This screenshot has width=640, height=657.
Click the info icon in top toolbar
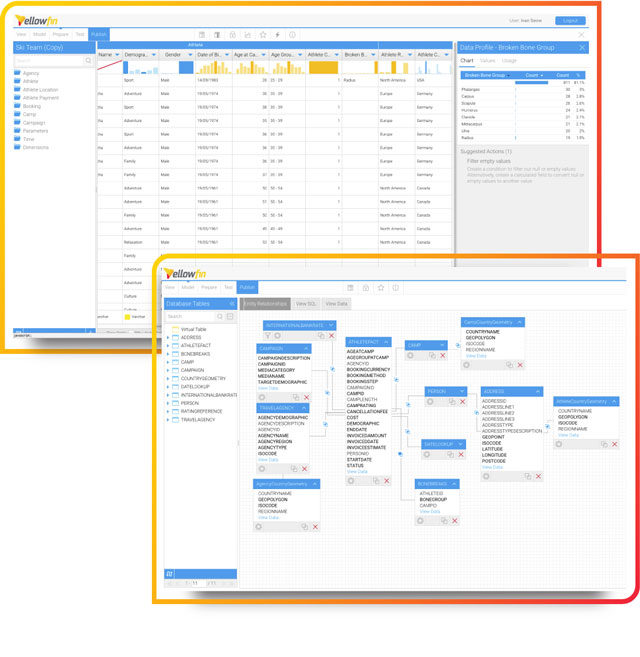coord(292,35)
